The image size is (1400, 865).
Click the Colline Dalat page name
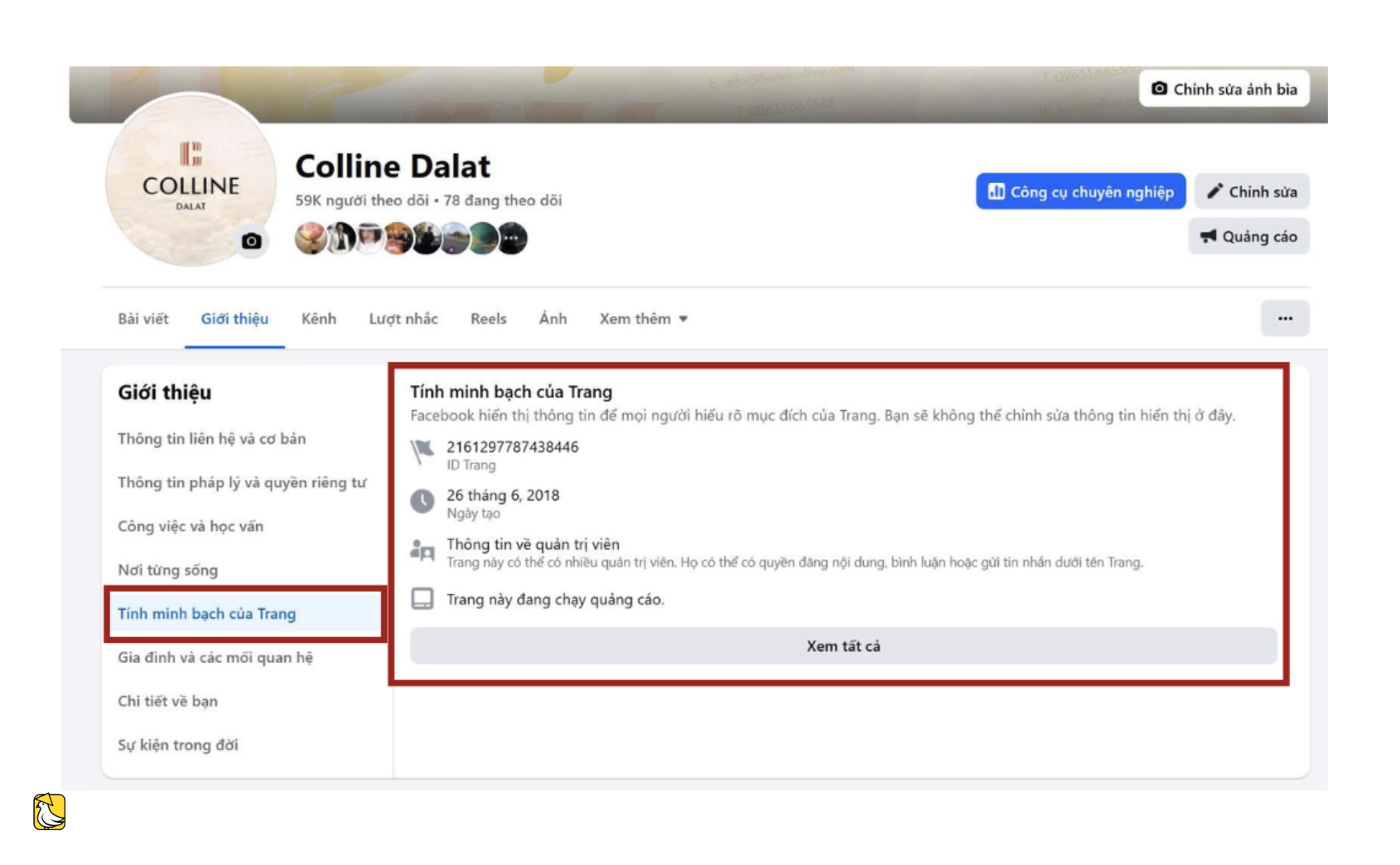point(393,167)
